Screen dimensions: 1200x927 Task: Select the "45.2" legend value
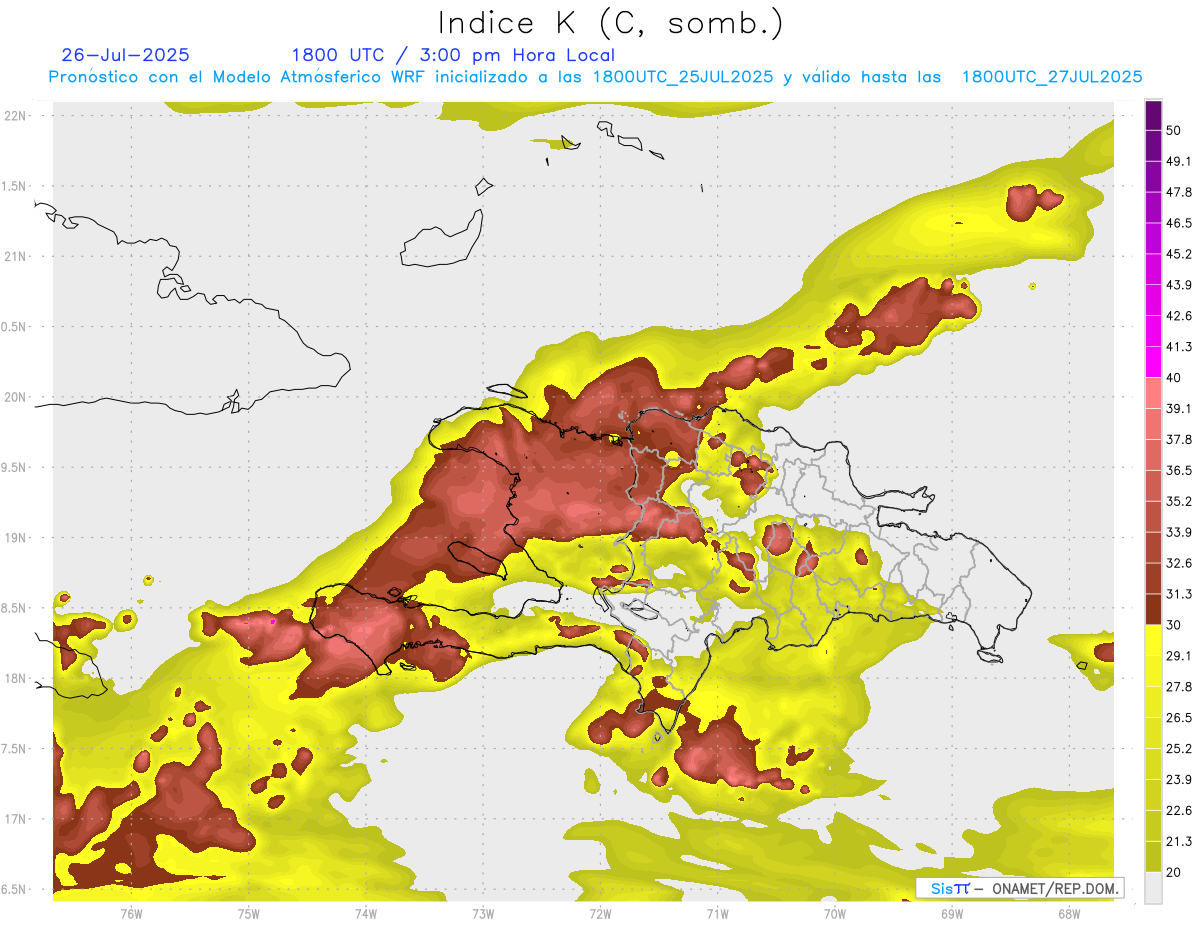coord(1179,254)
